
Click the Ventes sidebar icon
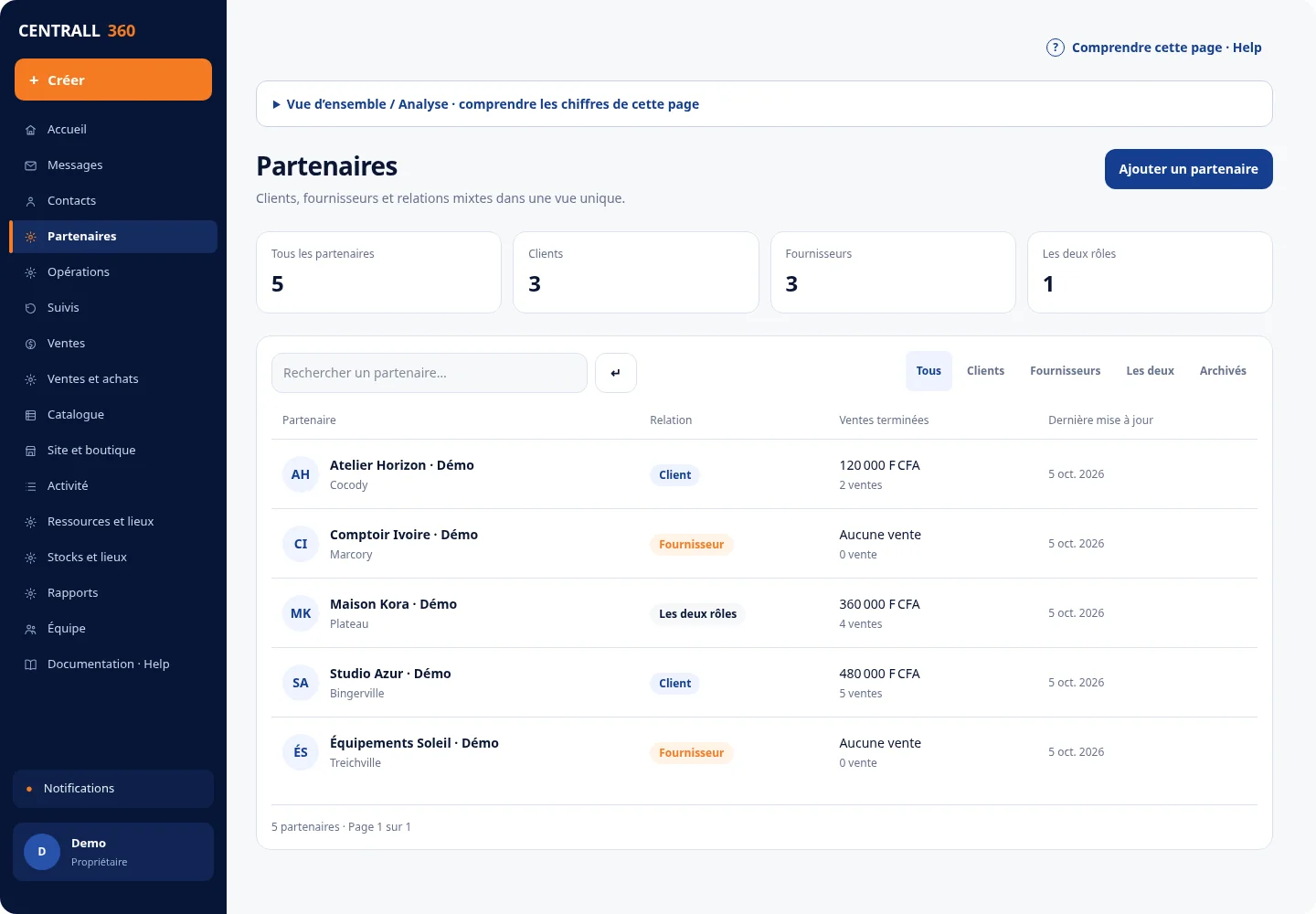pyautogui.click(x=30, y=344)
